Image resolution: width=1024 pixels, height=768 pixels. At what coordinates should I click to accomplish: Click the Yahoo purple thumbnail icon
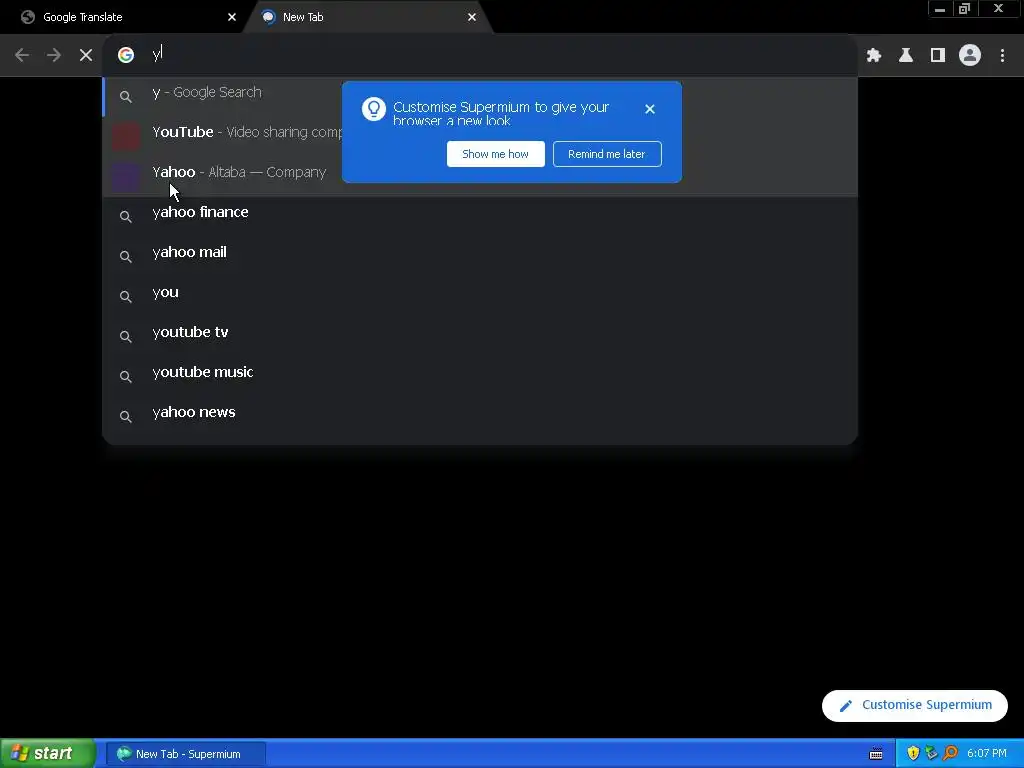126,176
